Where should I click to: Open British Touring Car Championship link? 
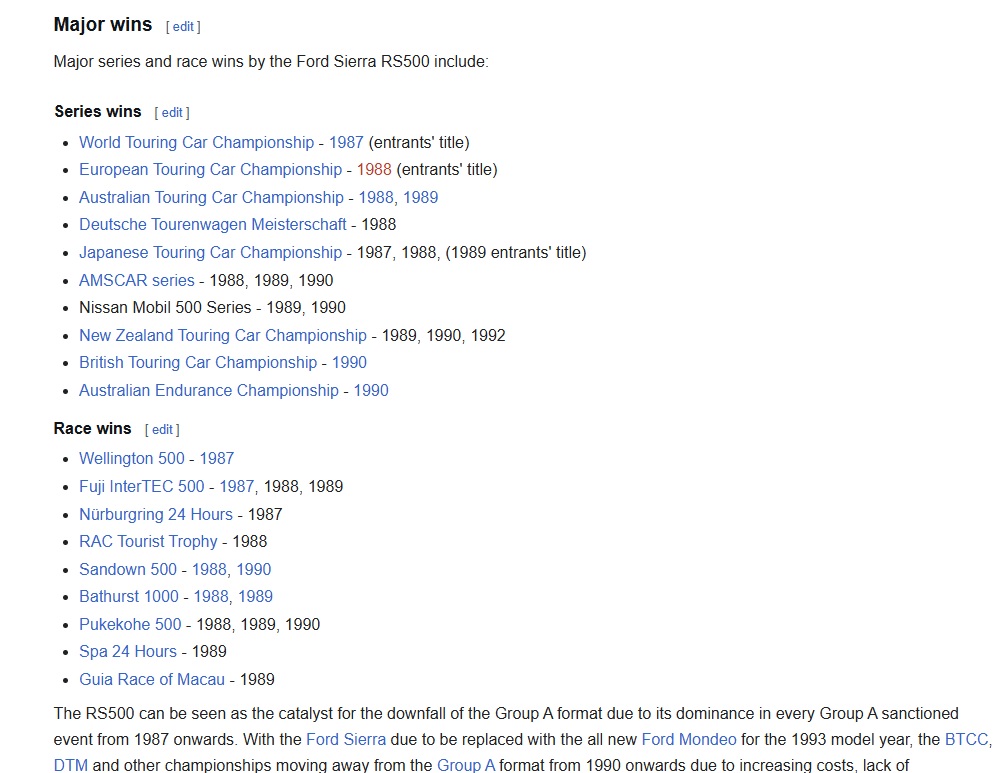coord(198,363)
